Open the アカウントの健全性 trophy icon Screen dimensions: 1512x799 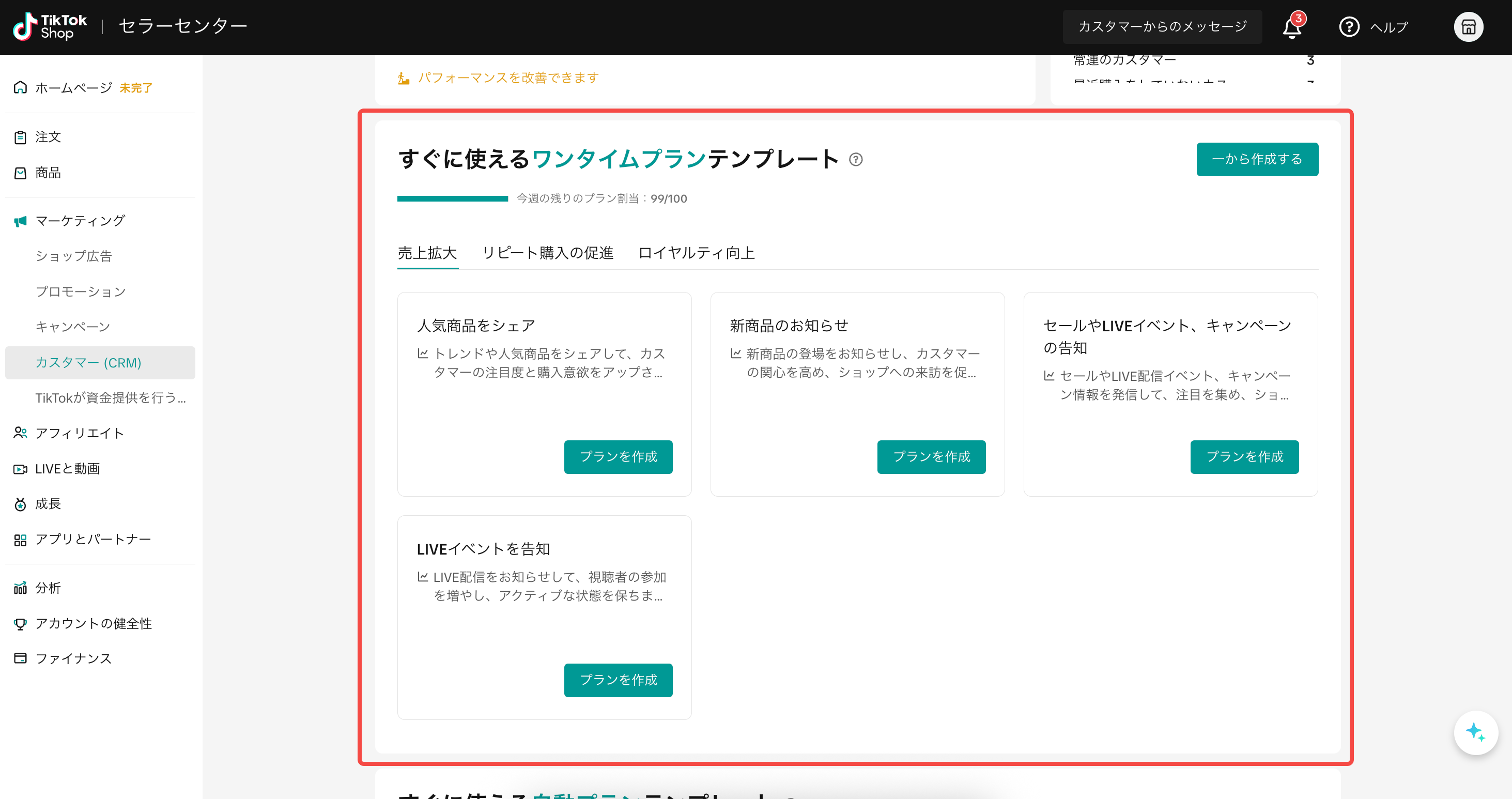pos(20,623)
